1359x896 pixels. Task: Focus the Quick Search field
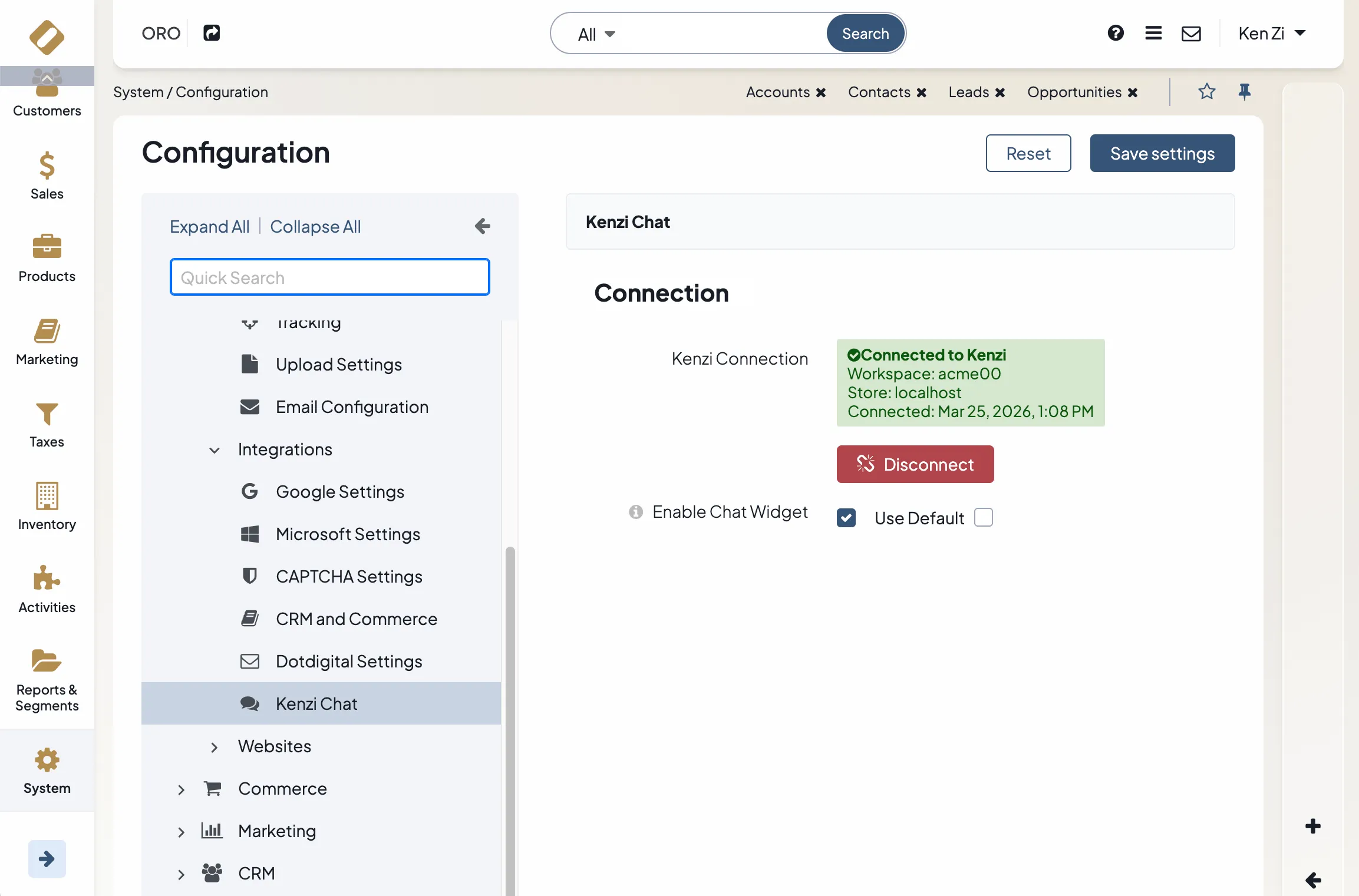coord(329,277)
